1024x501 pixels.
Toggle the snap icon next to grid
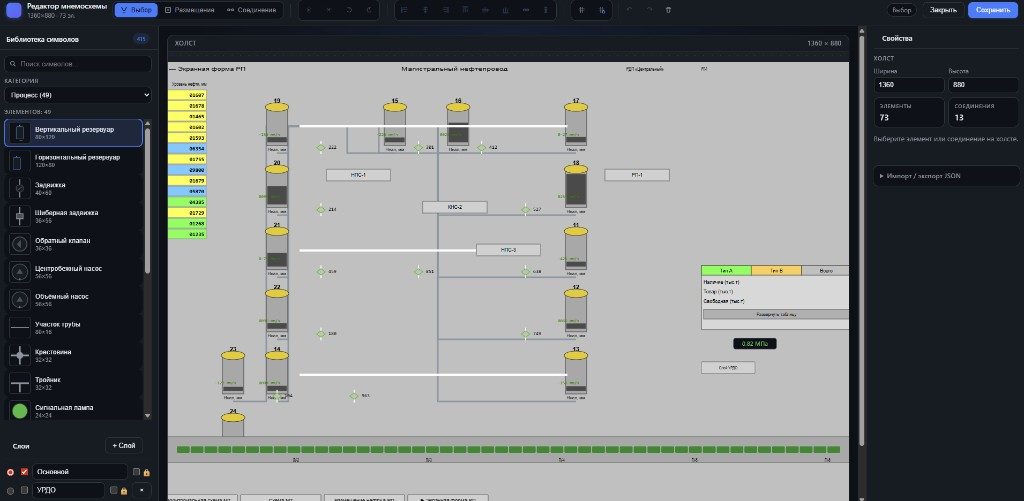(x=601, y=10)
